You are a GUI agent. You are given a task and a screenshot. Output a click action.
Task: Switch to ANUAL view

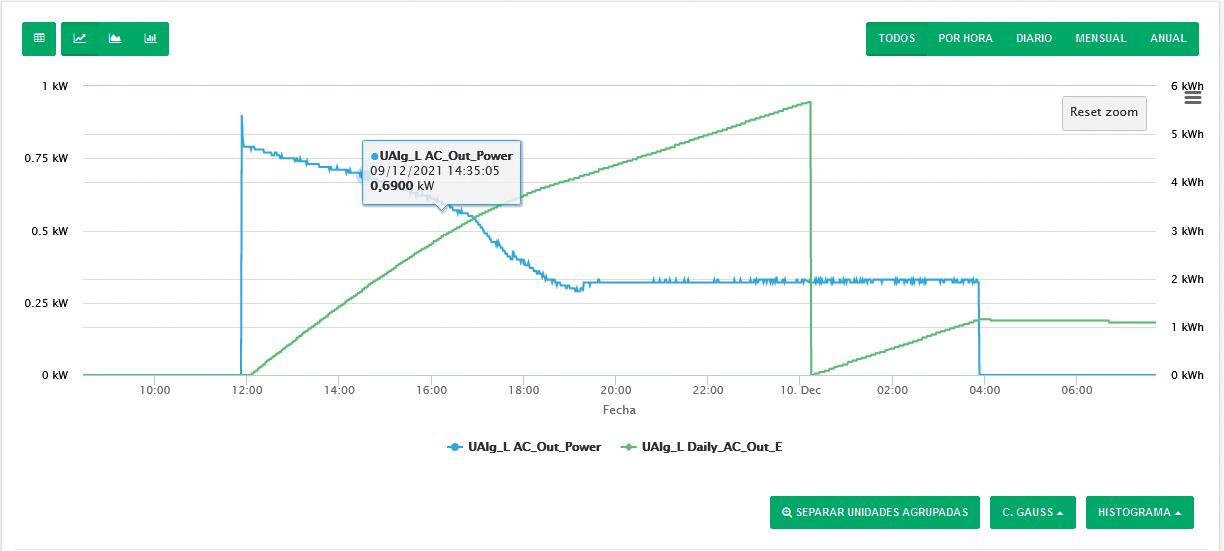[1168, 39]
